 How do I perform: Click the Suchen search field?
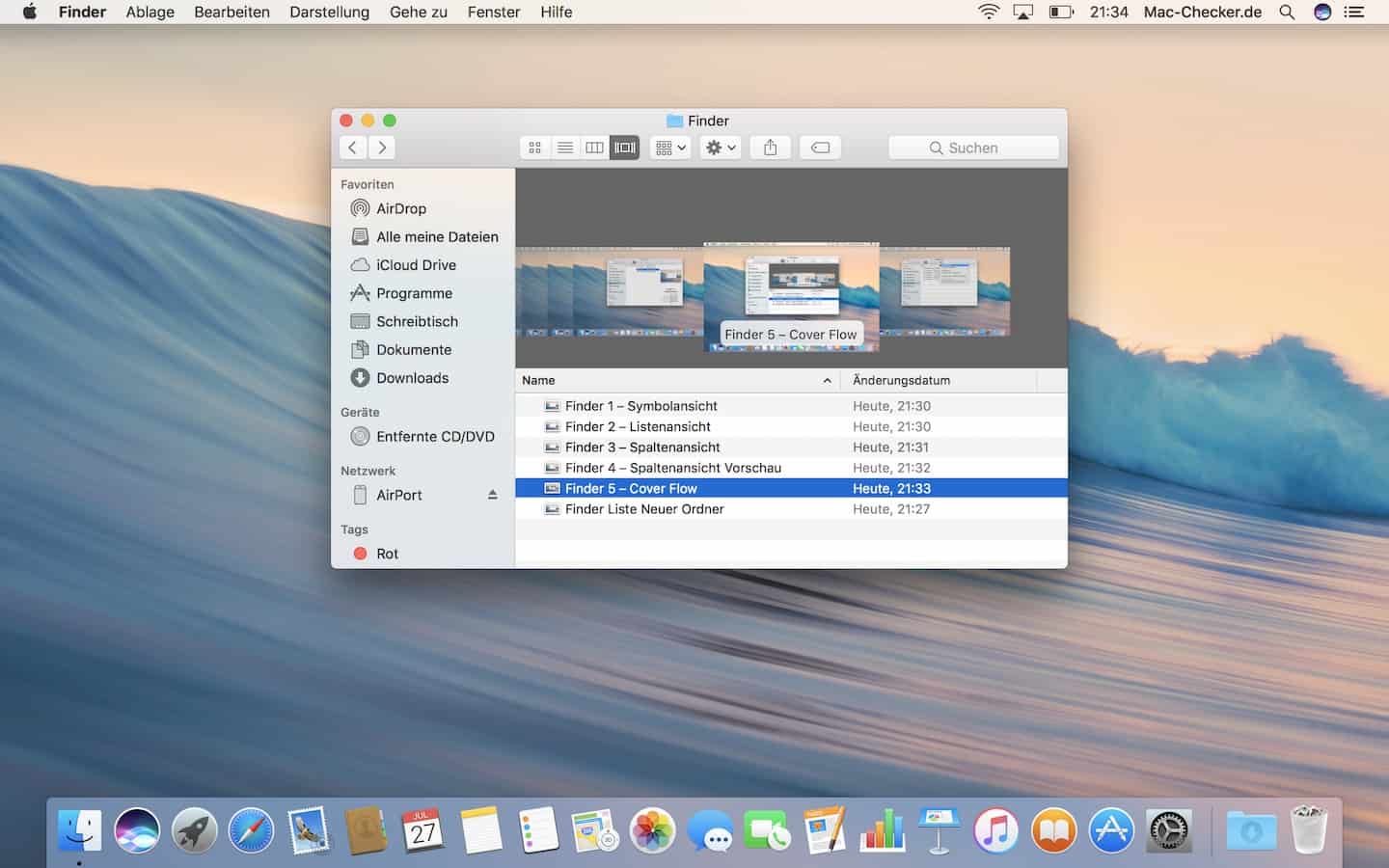click(x=973, y=148)
